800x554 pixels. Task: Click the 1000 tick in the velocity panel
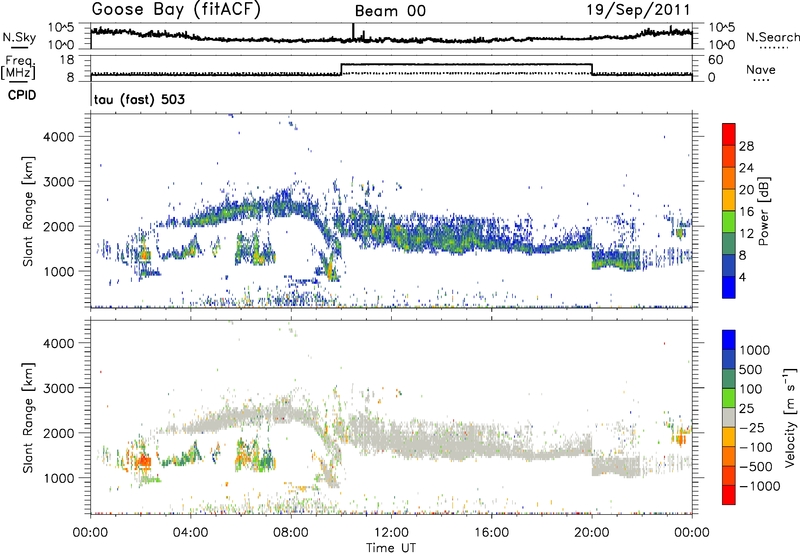coord(59,478)
